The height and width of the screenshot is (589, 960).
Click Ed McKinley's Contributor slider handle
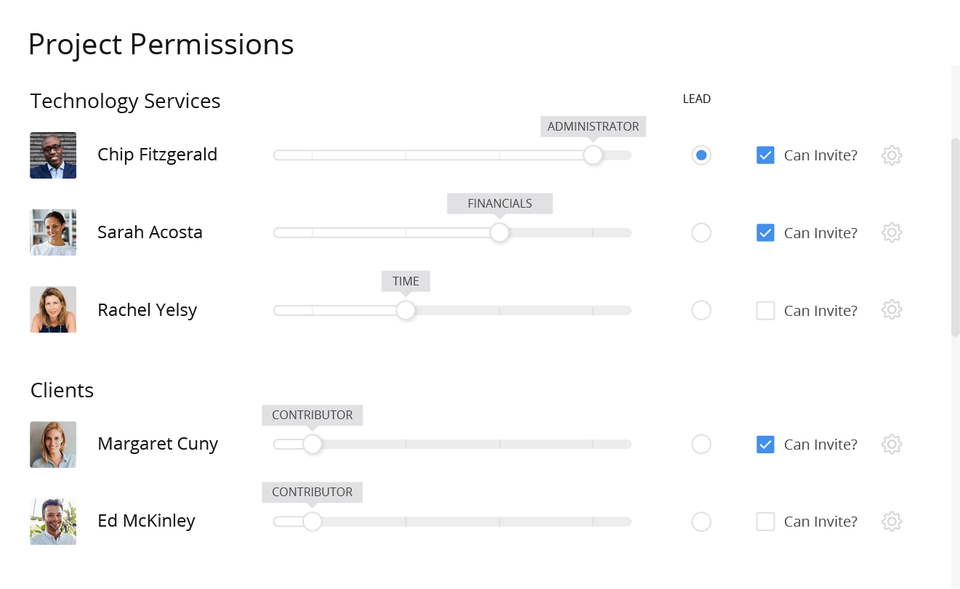click(312, 521)
